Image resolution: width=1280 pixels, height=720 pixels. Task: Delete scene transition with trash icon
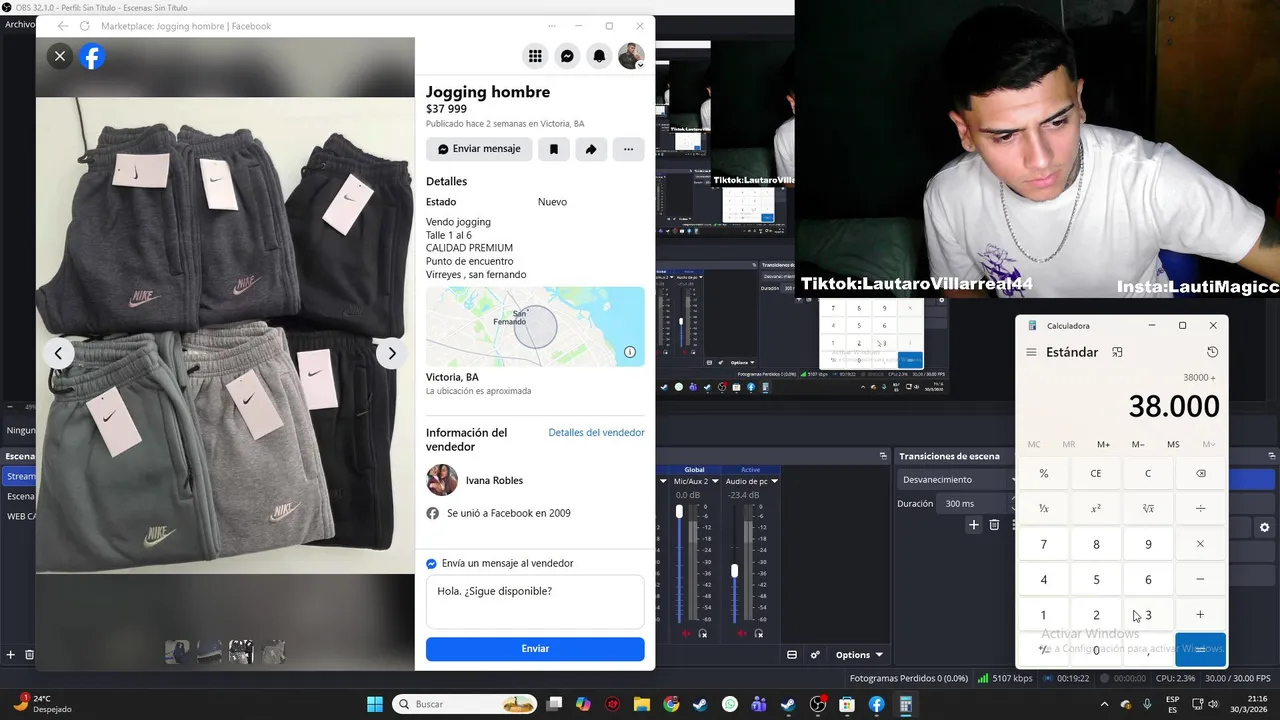tap(994, 524)
